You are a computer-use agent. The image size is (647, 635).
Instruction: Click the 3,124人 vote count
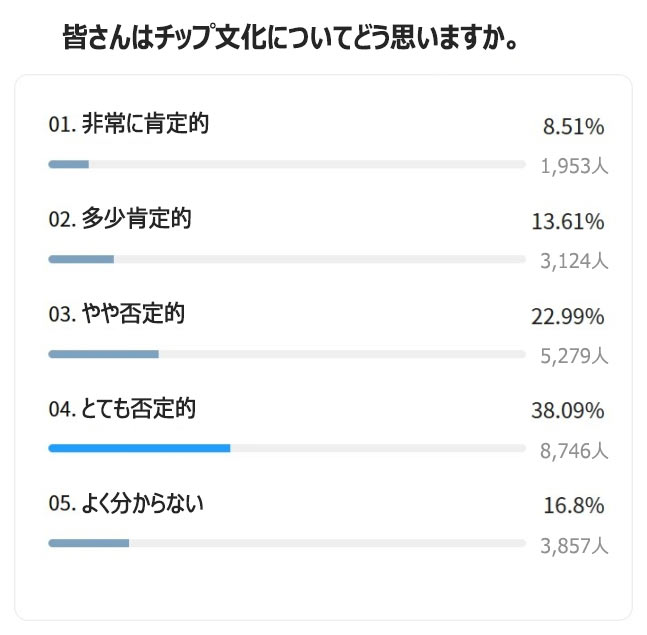click(x=574, y=261)
